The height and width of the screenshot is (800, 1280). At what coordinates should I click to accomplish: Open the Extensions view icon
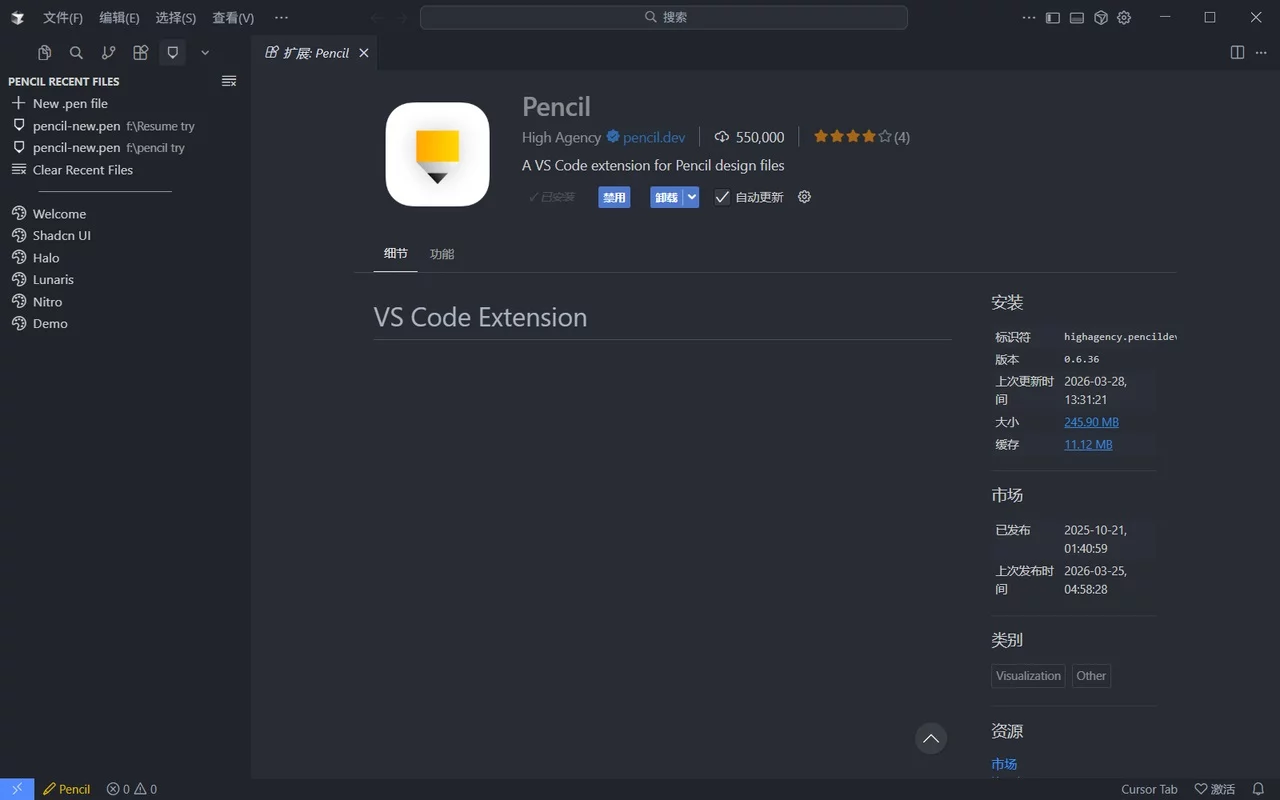[x=140, y=52]
